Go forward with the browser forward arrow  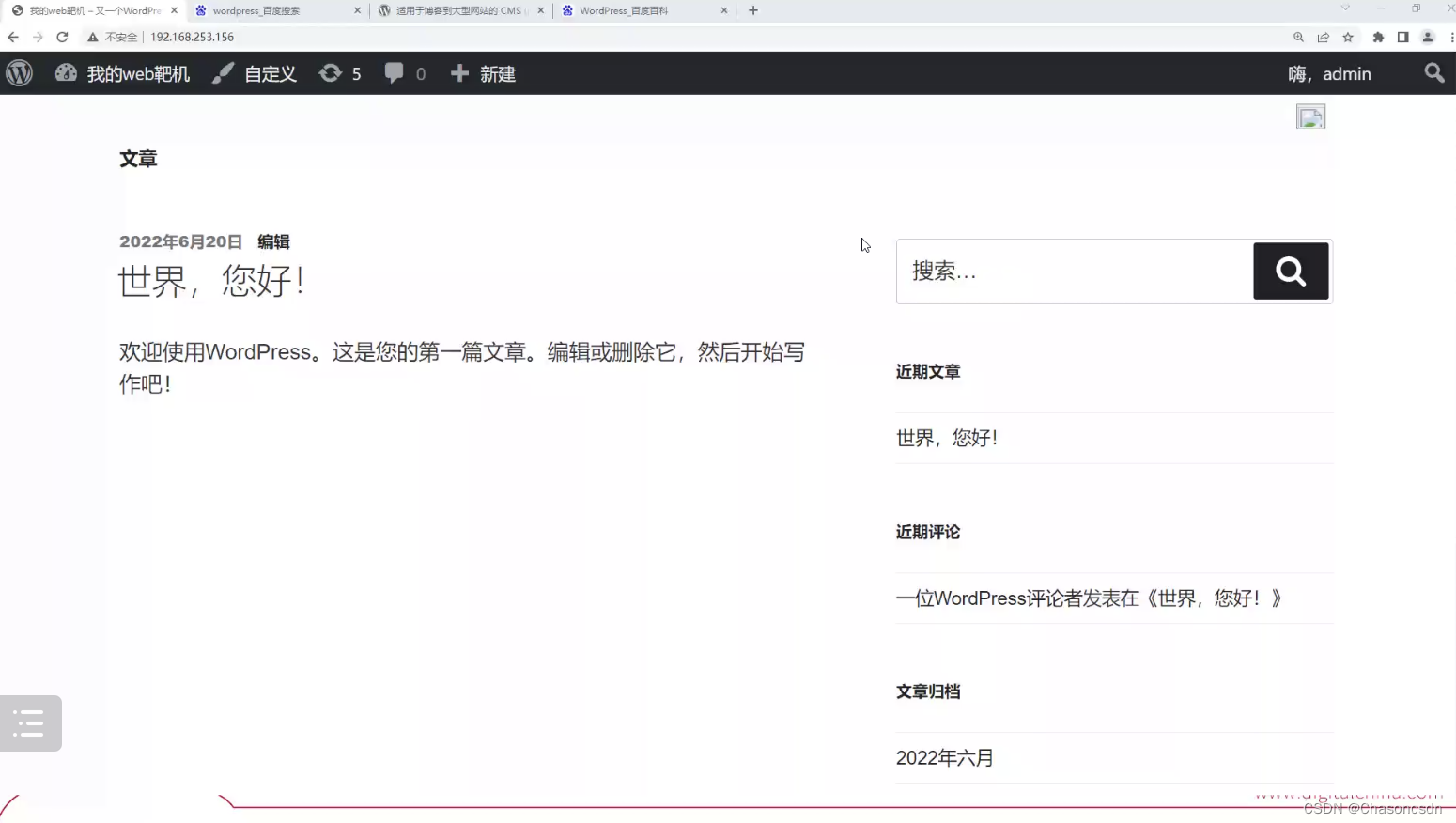(38, 37)
